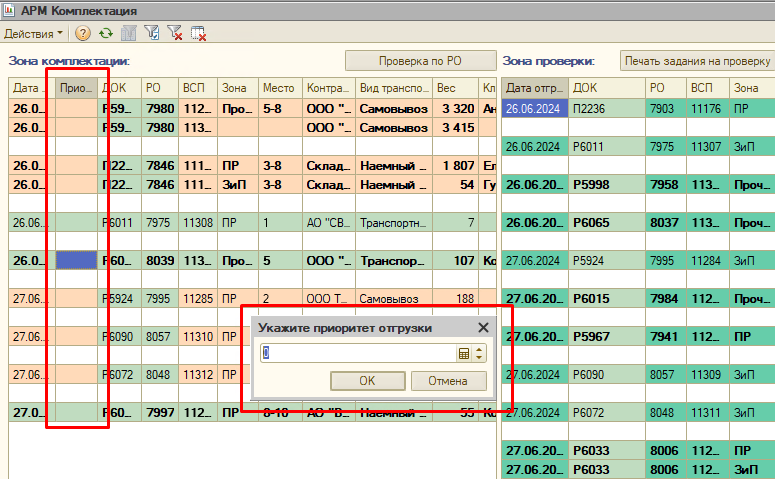775x479 pixels.
Task: Open help with the question mark icon
Action: pyautogui.click(x=83, y=34)
